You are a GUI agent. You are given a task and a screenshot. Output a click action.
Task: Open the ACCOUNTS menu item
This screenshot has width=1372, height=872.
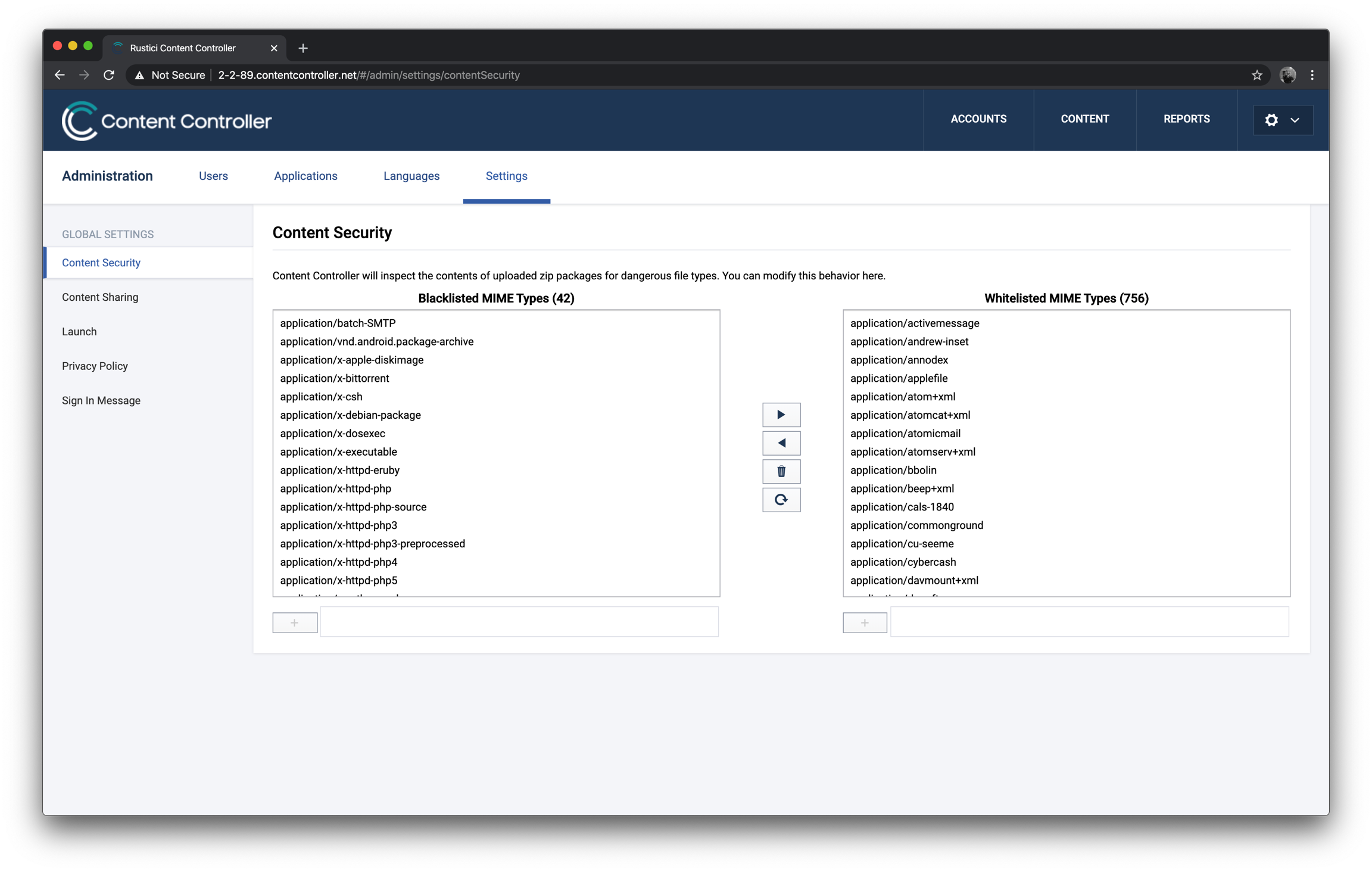coord(978,119)
